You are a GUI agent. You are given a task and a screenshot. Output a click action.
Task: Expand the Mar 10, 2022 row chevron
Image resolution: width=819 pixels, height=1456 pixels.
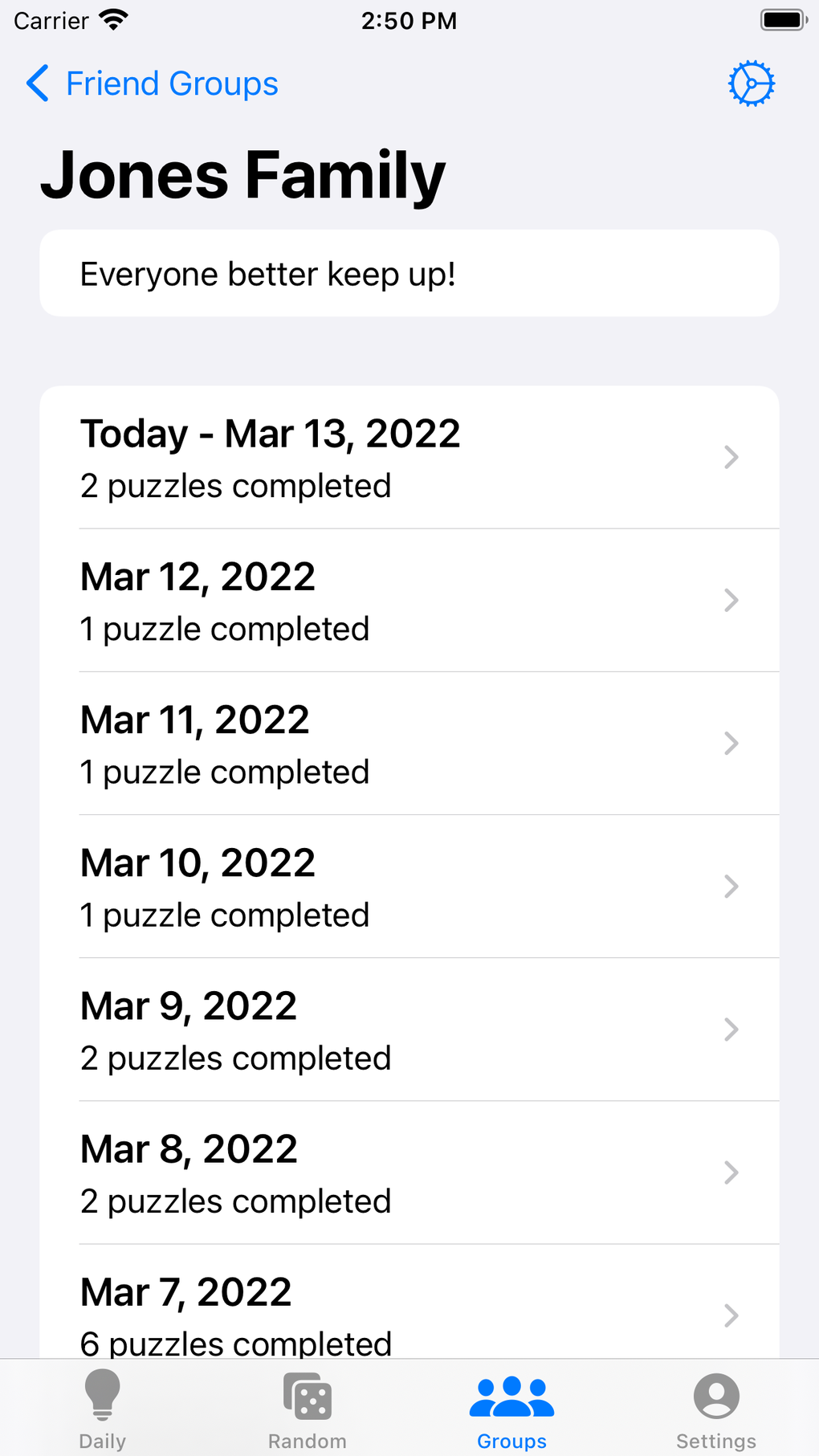coord(731,886)
